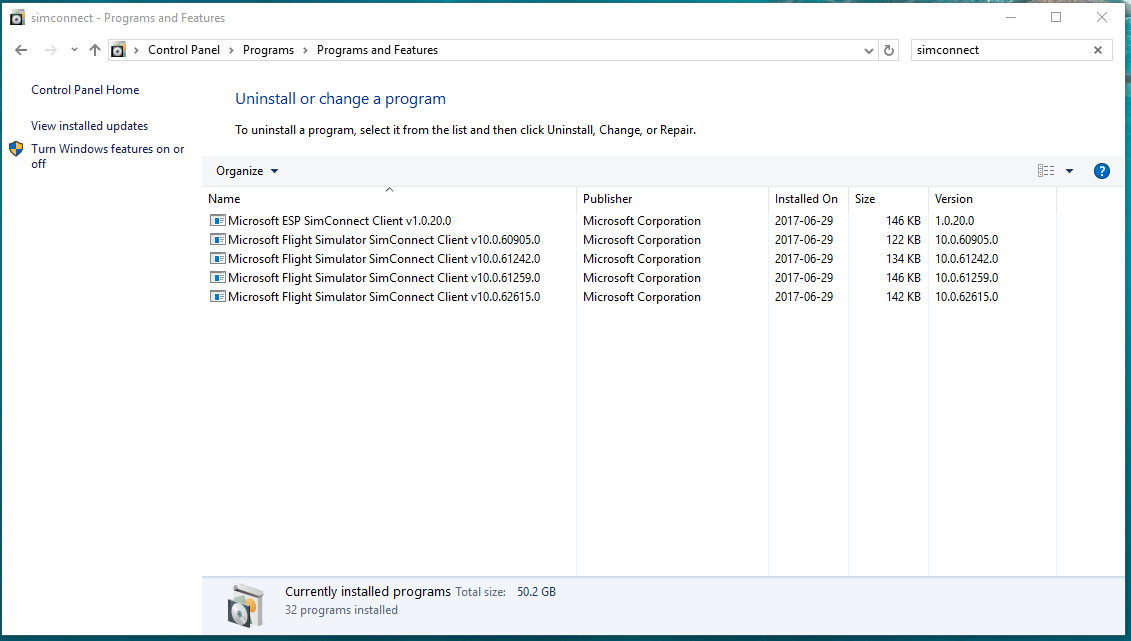The image size is (1131, 641).
Task: Navigate to Programs breadcrumb
Action: (268, 50)
